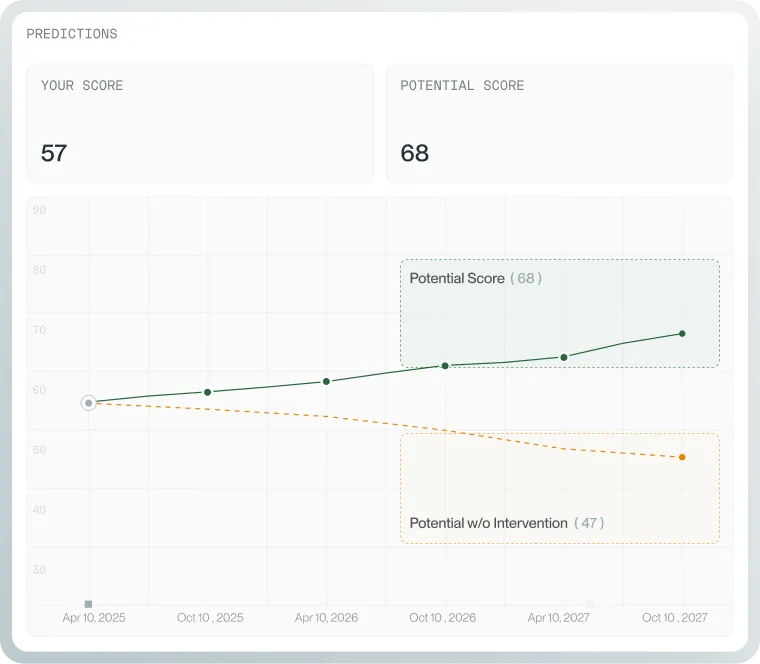Select the green data point above Oct 10, 2025
Screen dimensions: 760x664
[x=207, y=392]
